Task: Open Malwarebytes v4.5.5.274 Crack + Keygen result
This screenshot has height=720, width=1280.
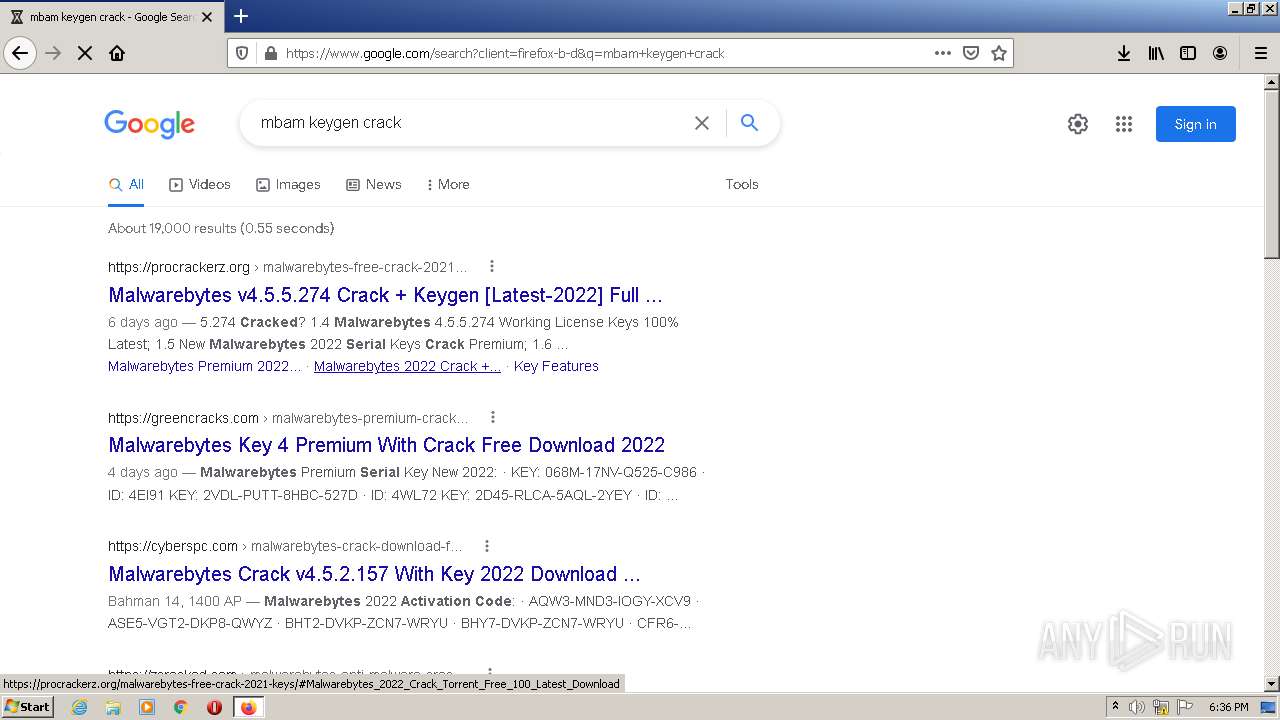Action: [x=385, y=295]
